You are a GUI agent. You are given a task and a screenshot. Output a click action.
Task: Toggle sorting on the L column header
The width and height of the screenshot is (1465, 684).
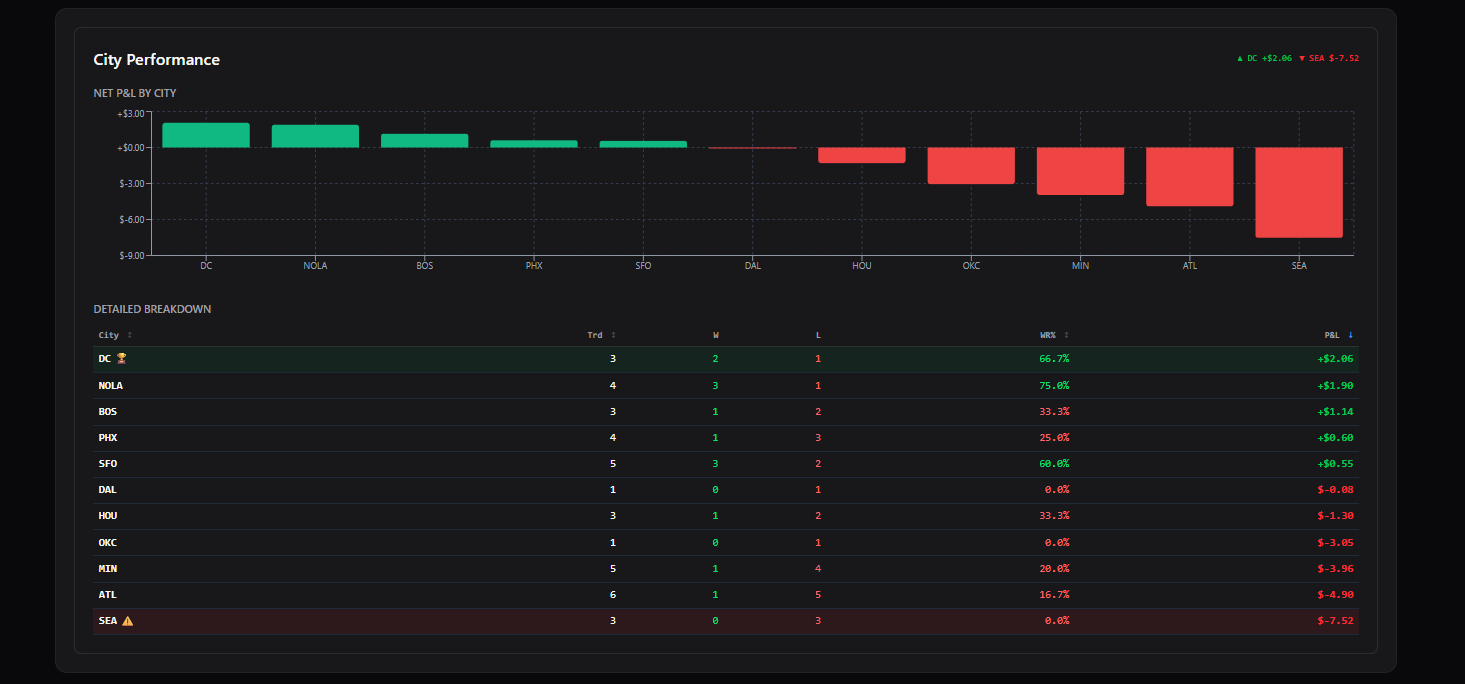point(819,335)
